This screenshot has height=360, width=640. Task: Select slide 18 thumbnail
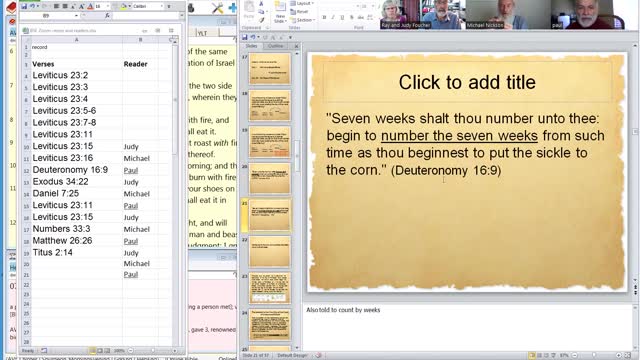pyautogui.click(x=269, y=106)
